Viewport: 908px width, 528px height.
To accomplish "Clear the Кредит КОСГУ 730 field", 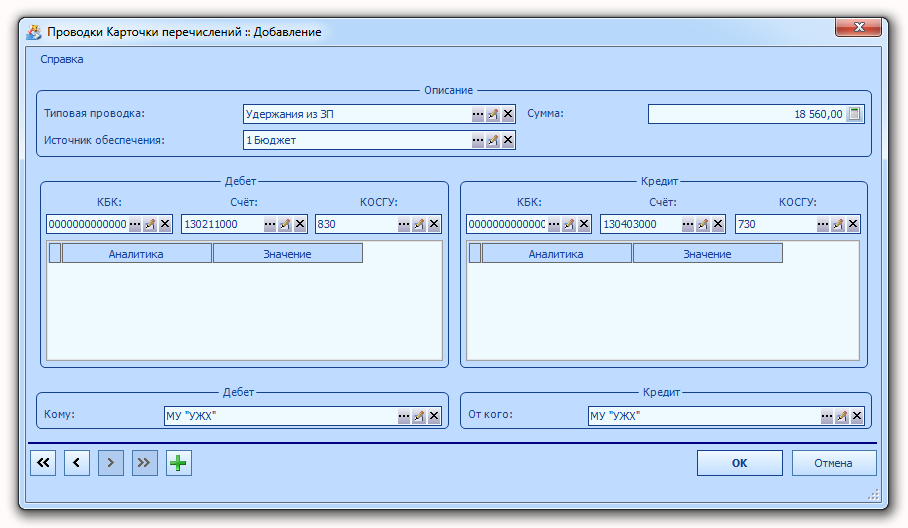I will click(853, 224).
